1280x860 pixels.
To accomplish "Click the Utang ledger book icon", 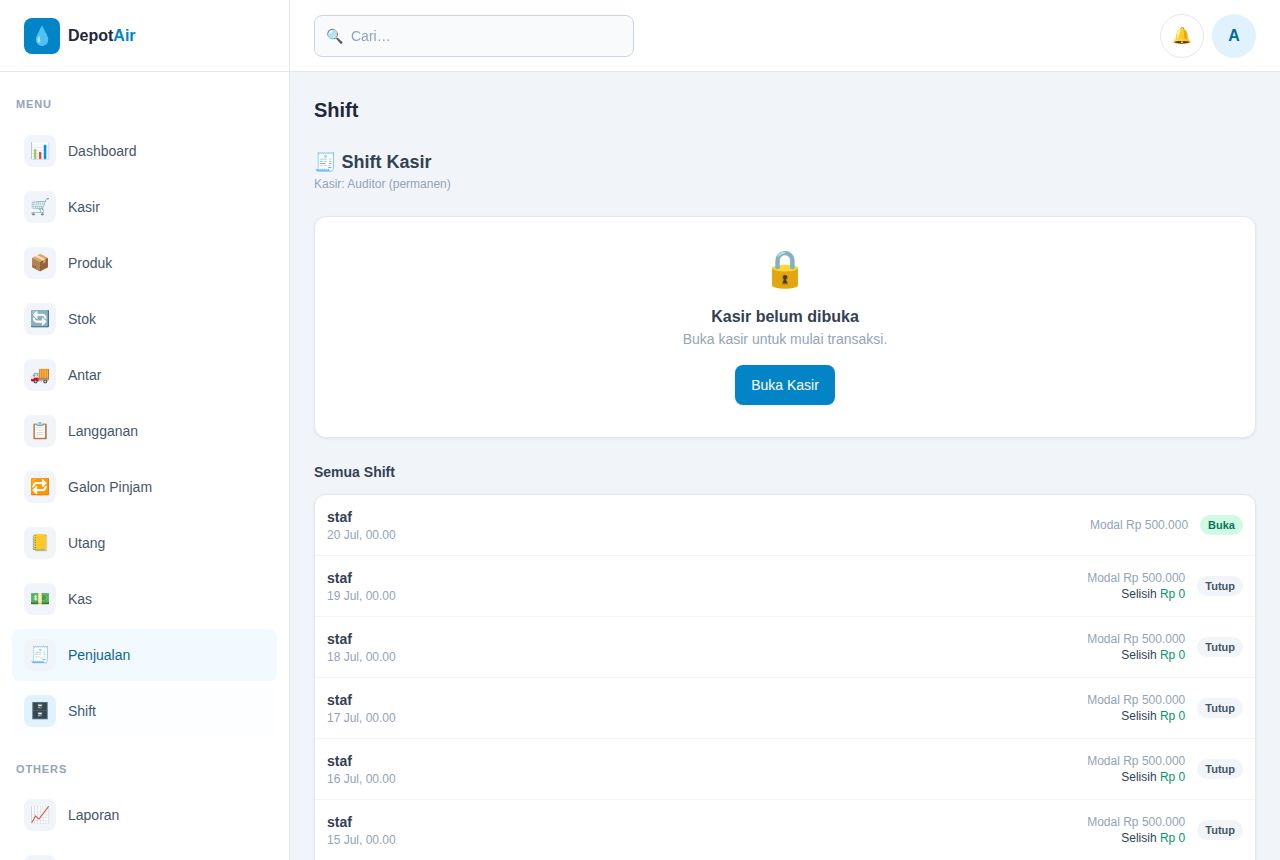I will [x=40, y=543].
